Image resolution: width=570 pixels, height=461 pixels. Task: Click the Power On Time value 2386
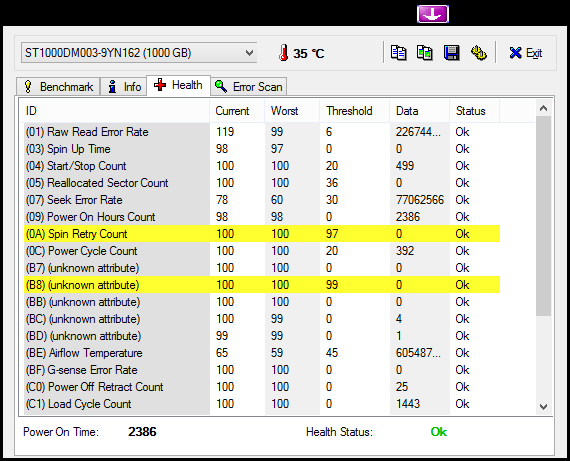pyautogui.click(x=142, y=432)
